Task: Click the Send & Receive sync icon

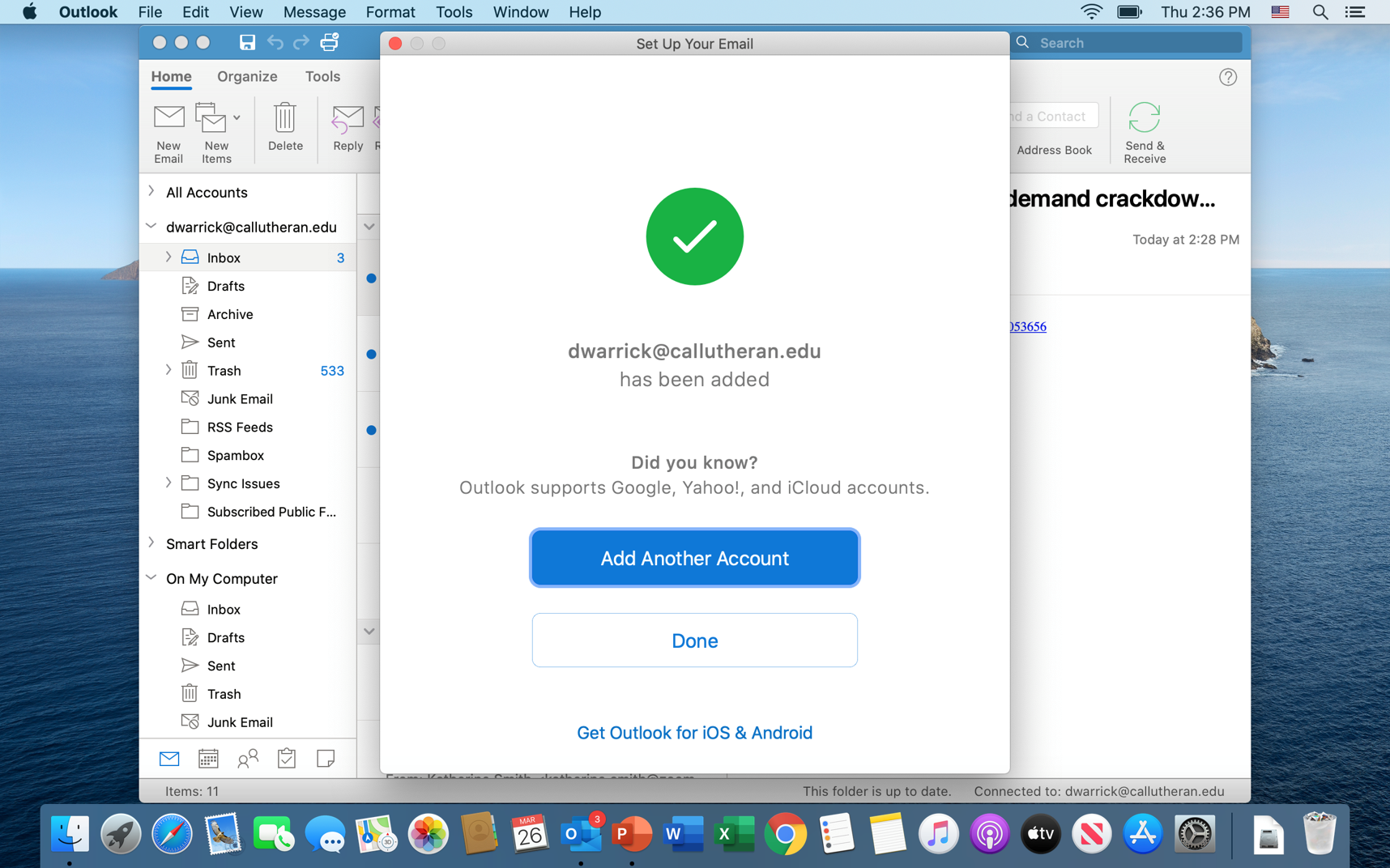Action: [1145, 117]
